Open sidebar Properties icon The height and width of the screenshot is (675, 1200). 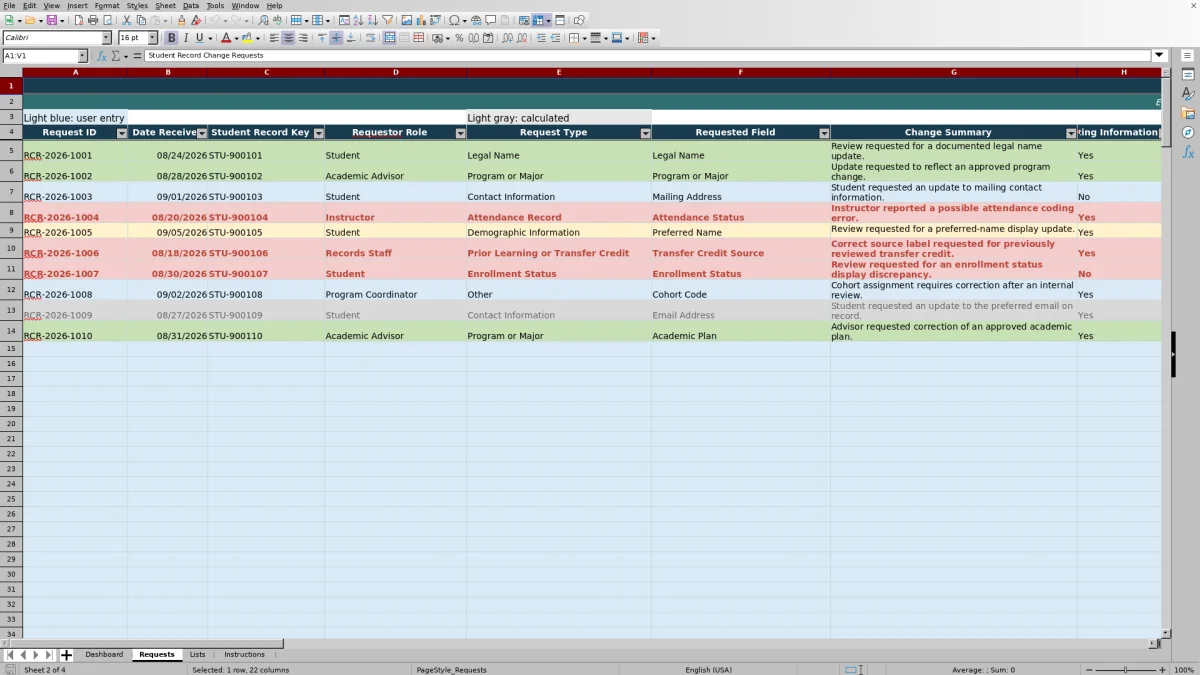coord(1188,74)
